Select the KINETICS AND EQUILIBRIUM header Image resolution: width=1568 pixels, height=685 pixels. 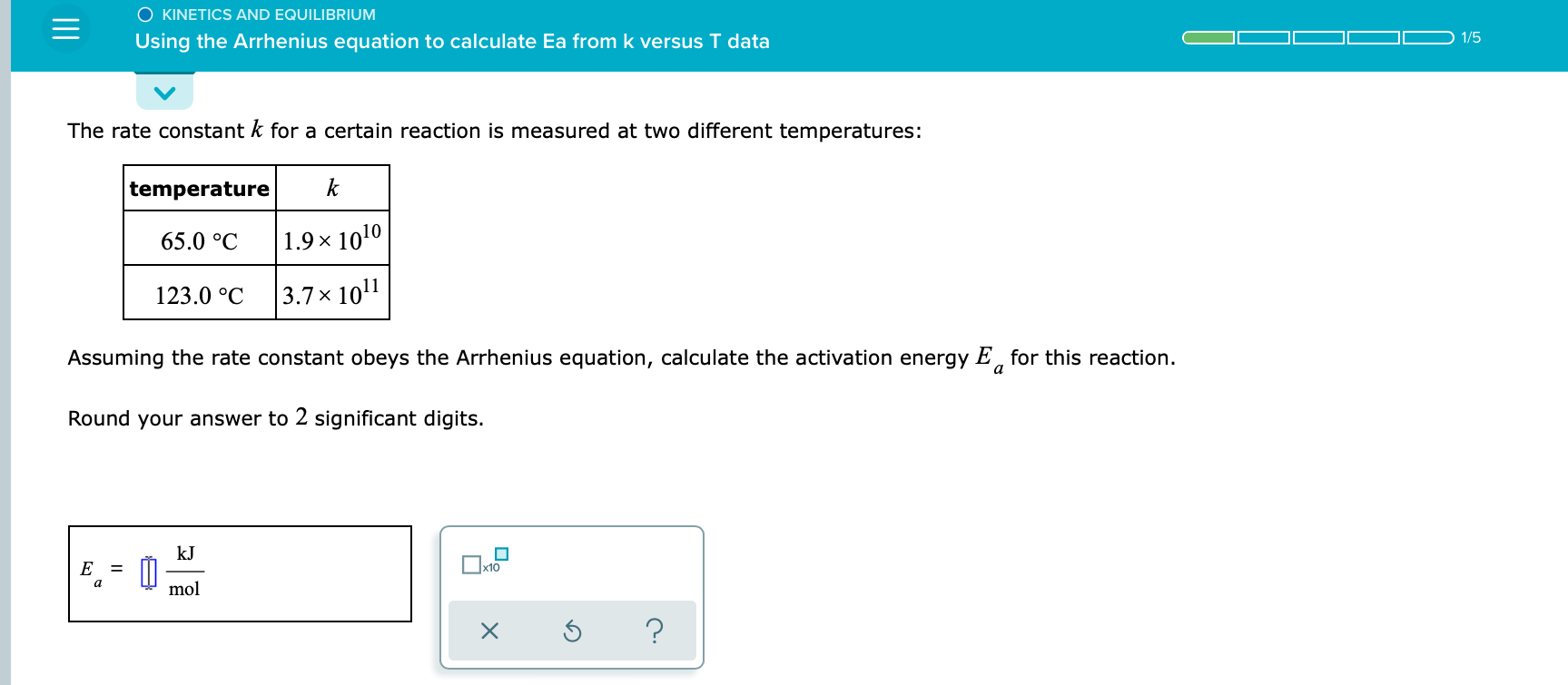coord(268,14)
